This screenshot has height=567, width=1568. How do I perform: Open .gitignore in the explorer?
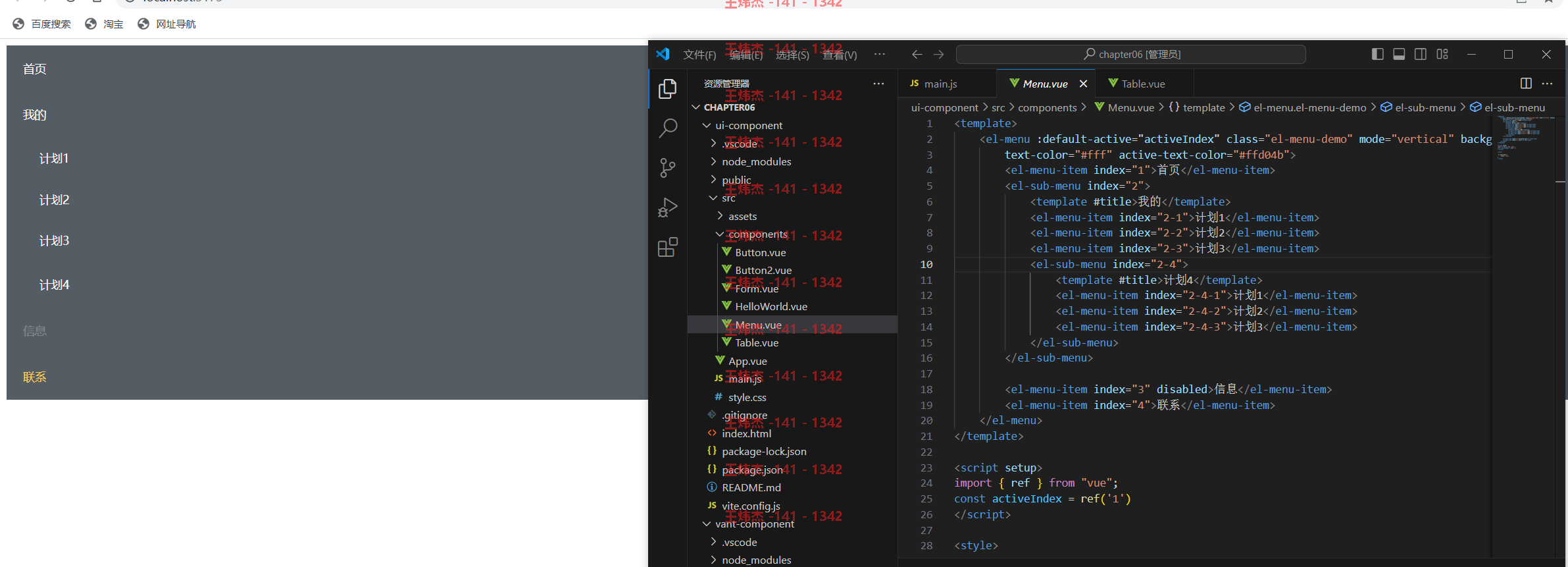(x=792, y=415)
